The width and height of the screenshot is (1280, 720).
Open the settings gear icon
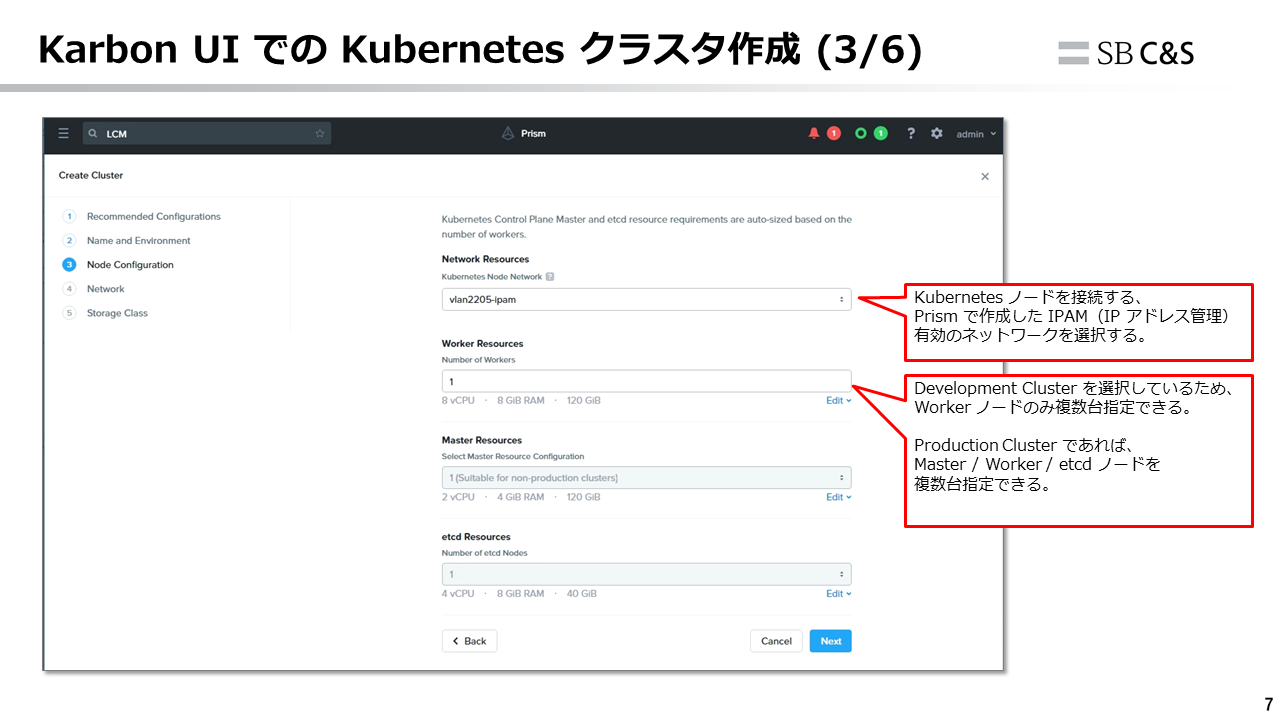[x=937, y=133]
